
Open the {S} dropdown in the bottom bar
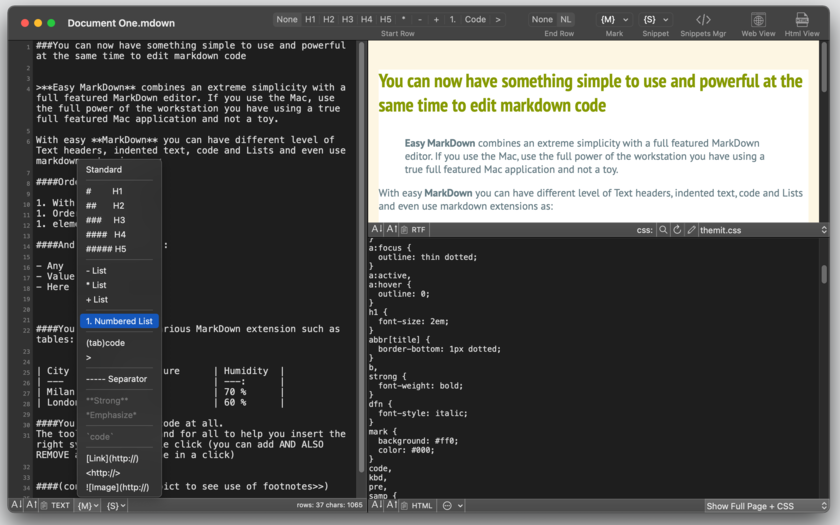pyautogui.click(x=116, y=505)
